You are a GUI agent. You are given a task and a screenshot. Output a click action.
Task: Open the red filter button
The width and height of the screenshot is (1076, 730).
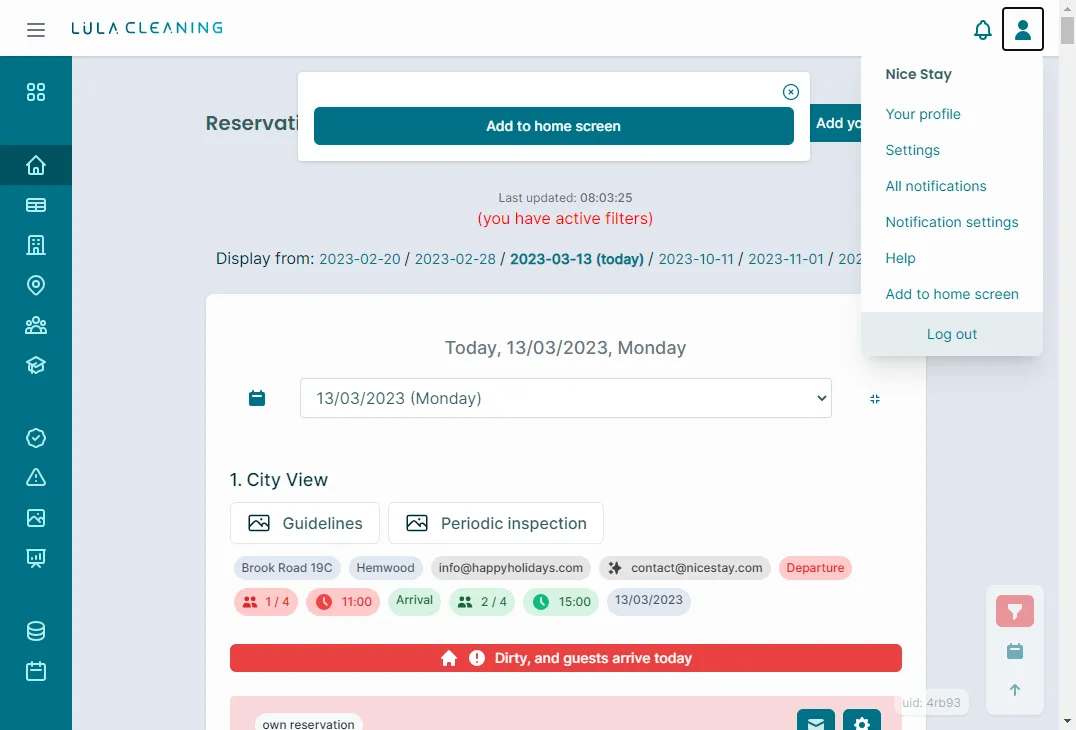point(1015,611)
